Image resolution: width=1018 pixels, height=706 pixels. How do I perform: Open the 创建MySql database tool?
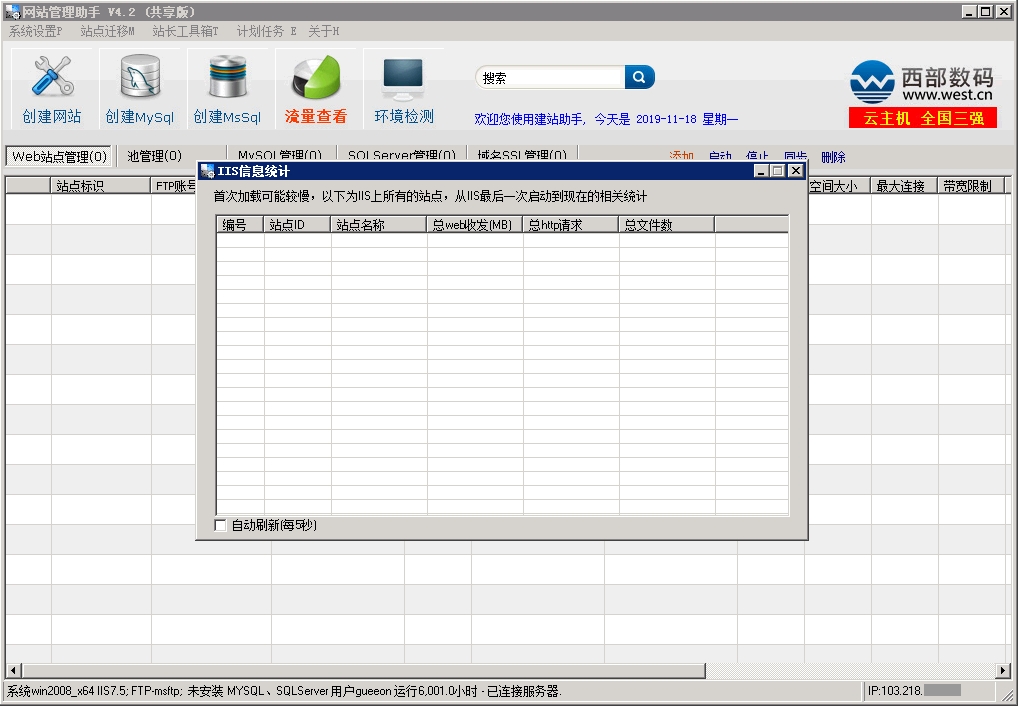140,89
